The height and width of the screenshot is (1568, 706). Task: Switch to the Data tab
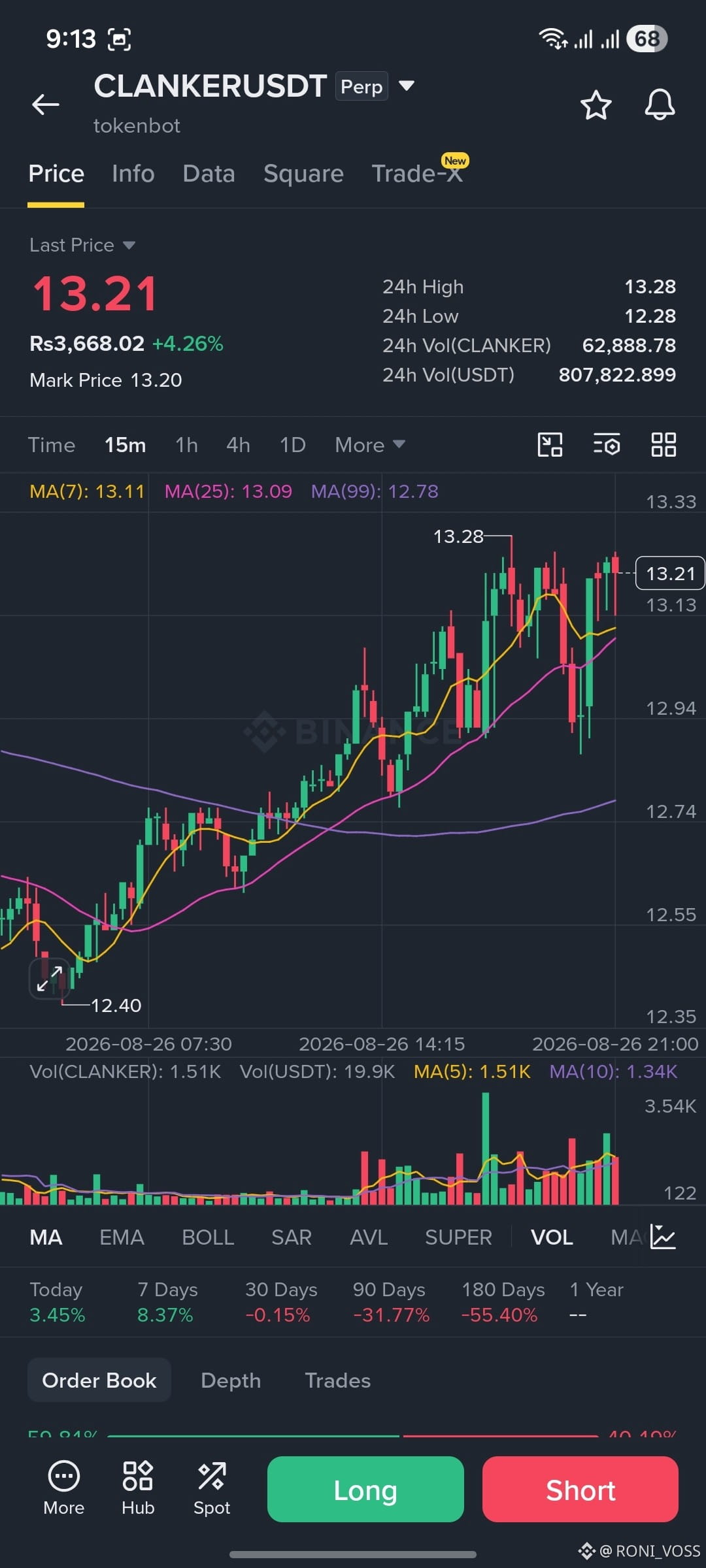click(x=209, y=174)
